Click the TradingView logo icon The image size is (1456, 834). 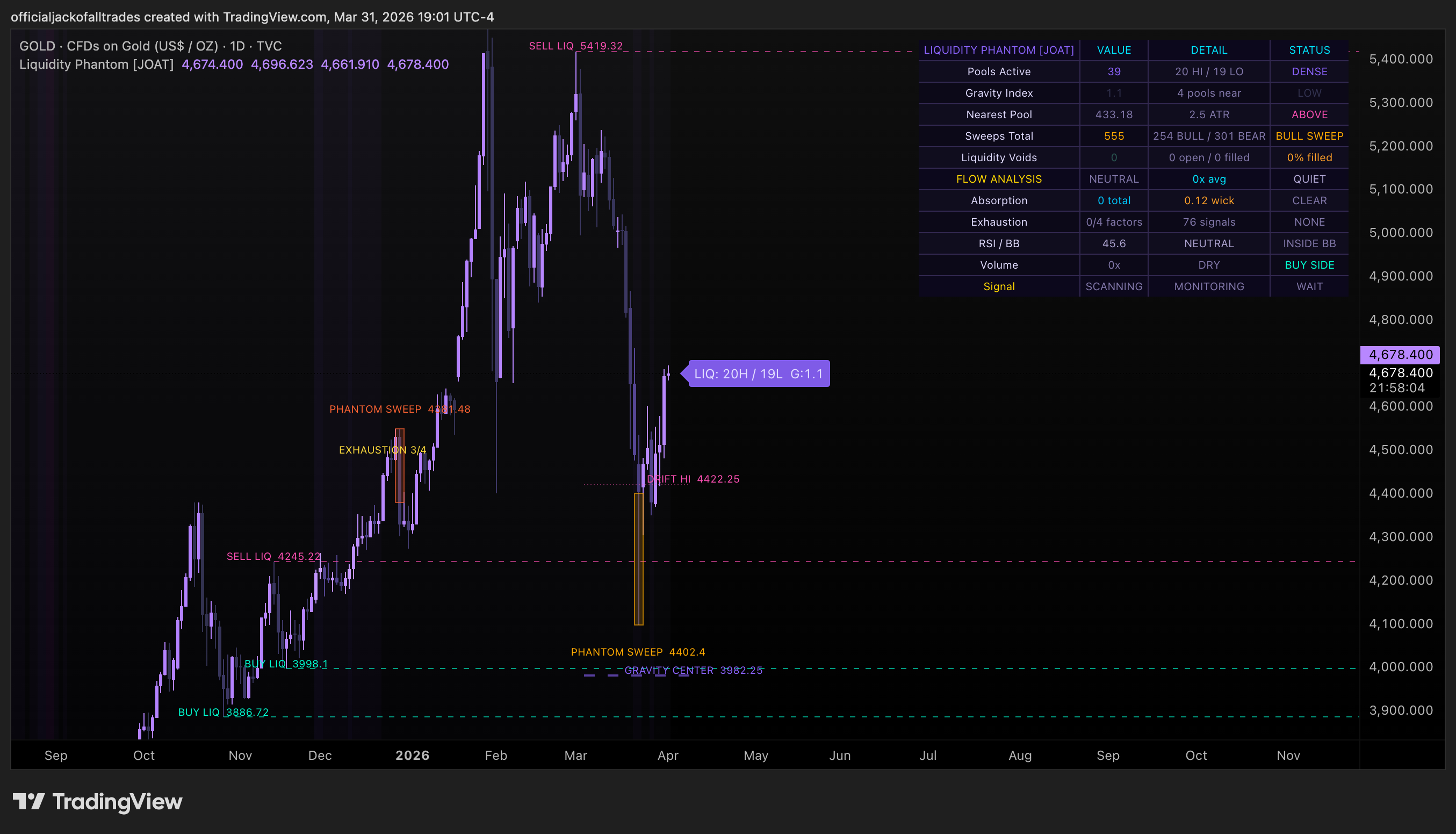click(x=28, y=801)
